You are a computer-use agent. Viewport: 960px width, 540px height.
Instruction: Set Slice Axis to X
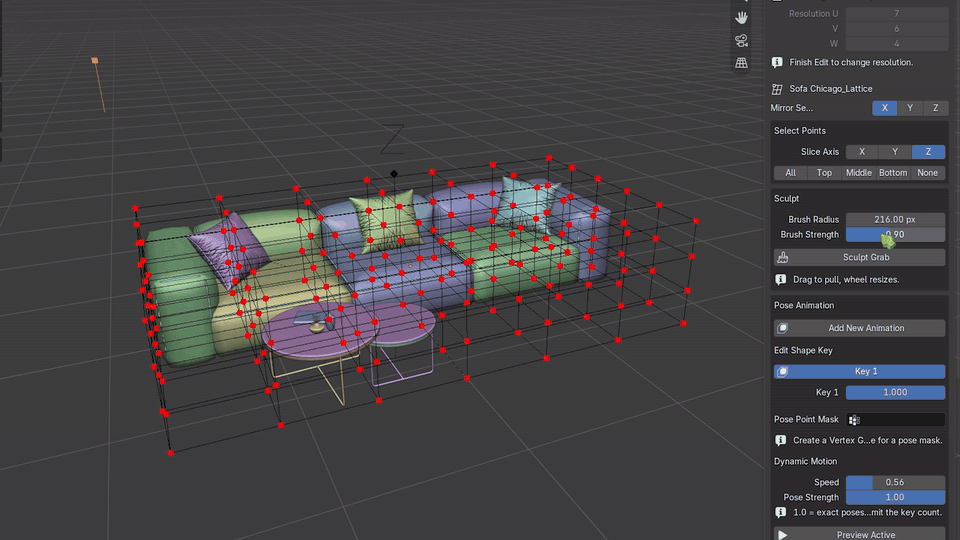tap(862, 152)
